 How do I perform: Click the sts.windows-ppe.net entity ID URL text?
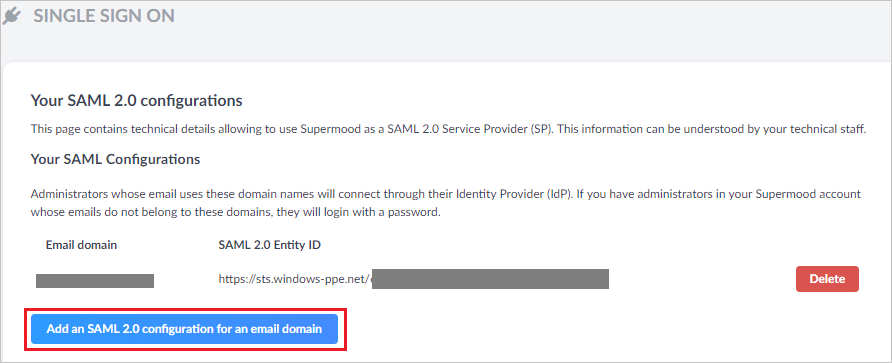click(x=295, y=279)
